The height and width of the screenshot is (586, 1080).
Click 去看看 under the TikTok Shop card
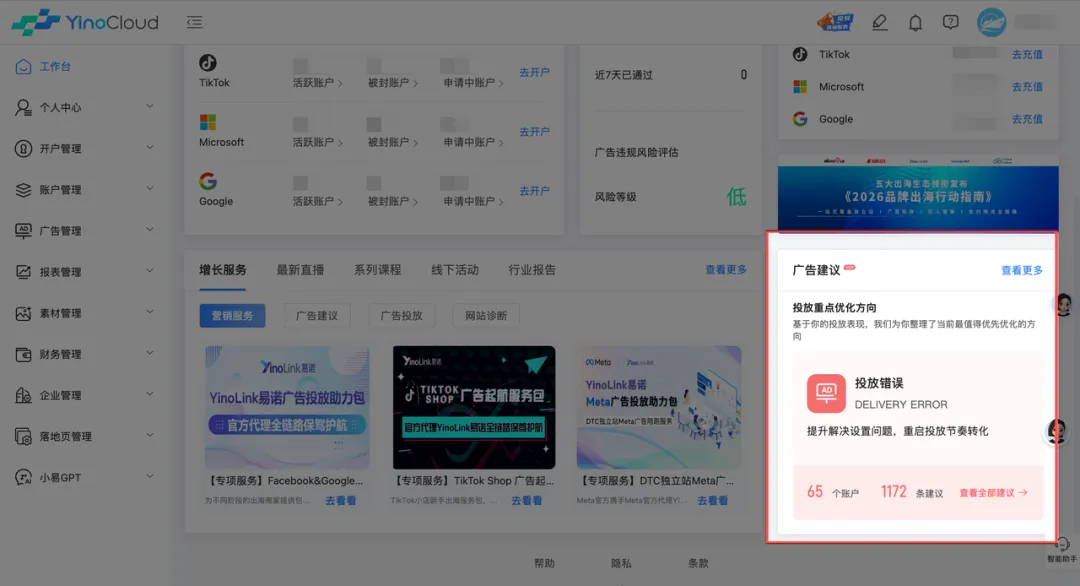pyautogui.click(x=526, y=501)
